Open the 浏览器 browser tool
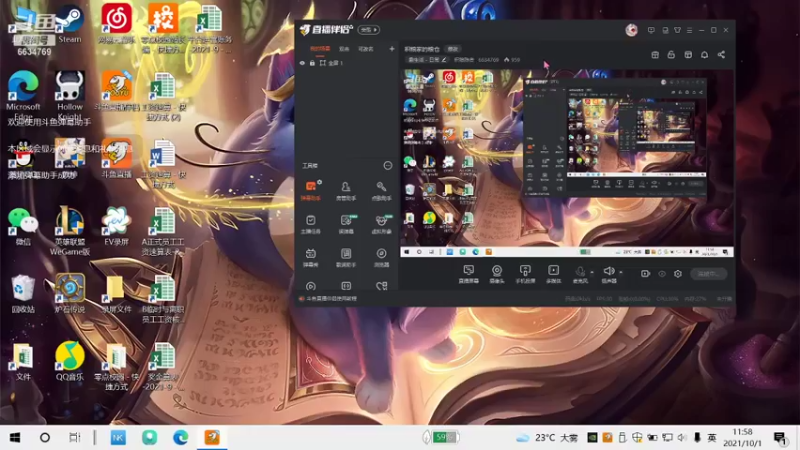 [381, 258]
